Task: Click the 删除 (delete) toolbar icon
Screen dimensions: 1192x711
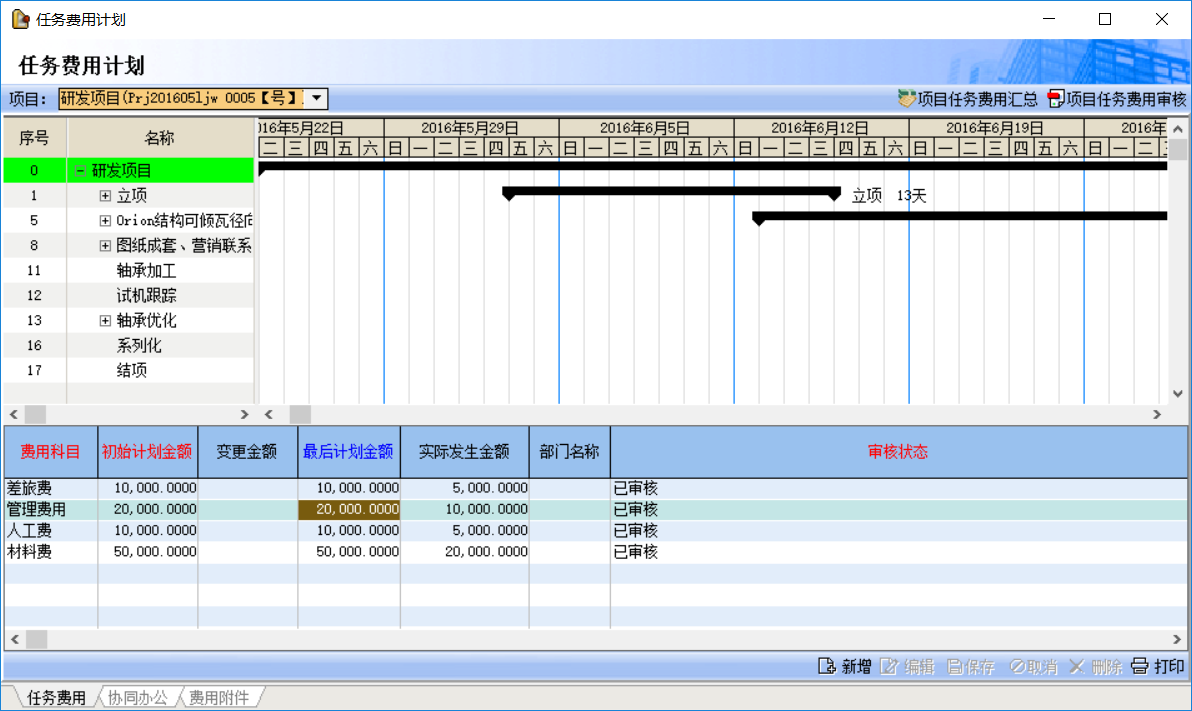Action: (1077, 667)
